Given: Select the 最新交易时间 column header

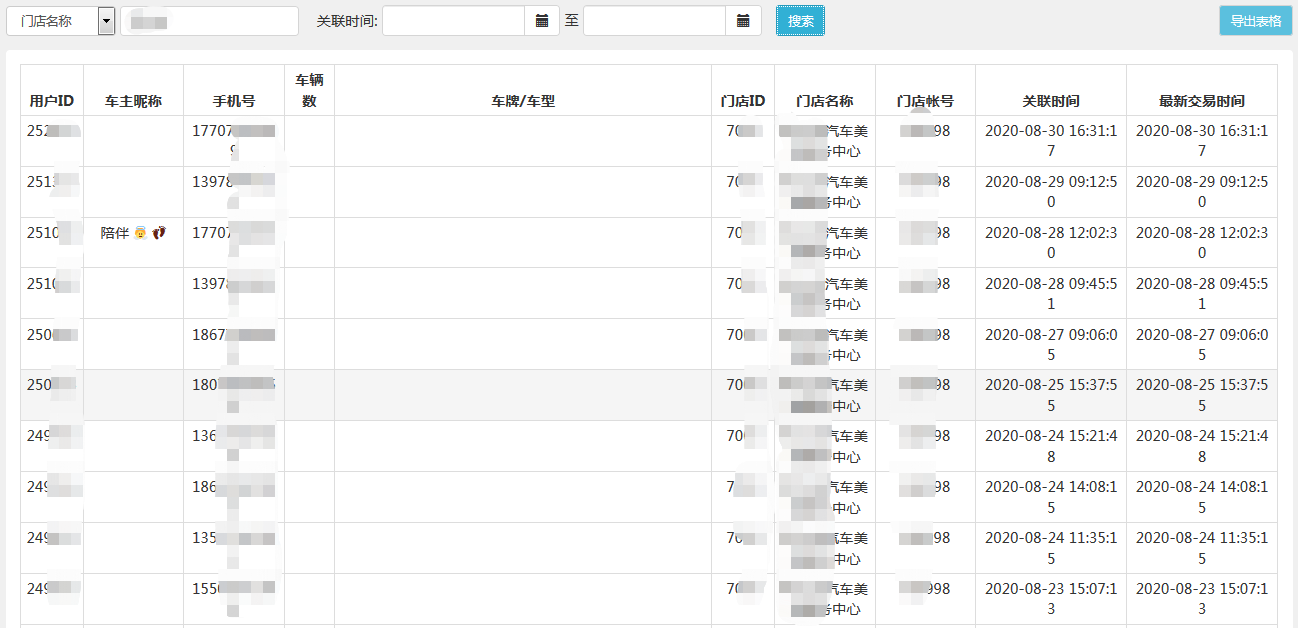Looking at the screenshot, I should pyautogui.click(x=1201, y=101).
